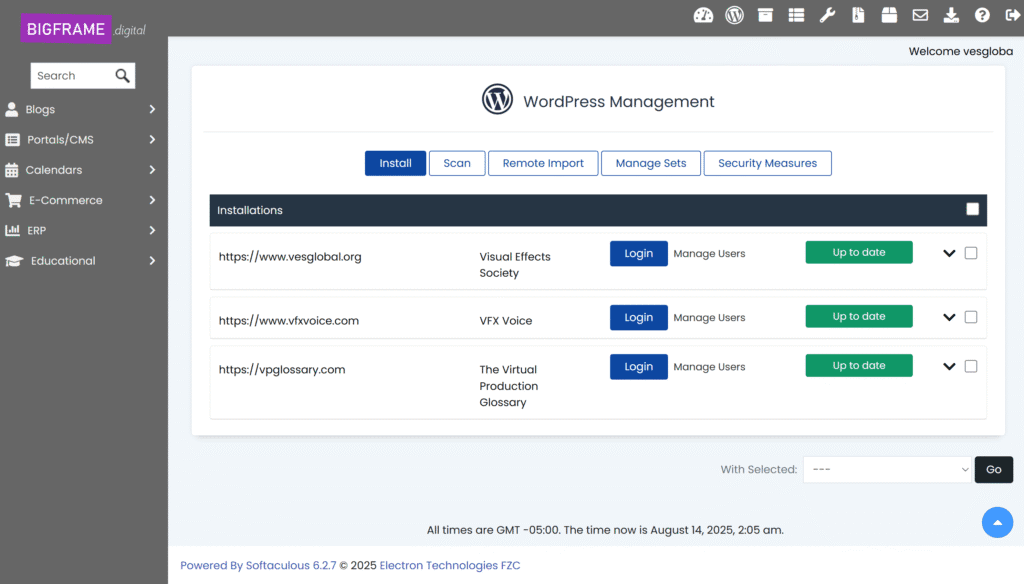The height and width of the screenshot is (584, 1024).
Task: Check the vesglobal.org installation checkbox
Action: pos(971,253)
